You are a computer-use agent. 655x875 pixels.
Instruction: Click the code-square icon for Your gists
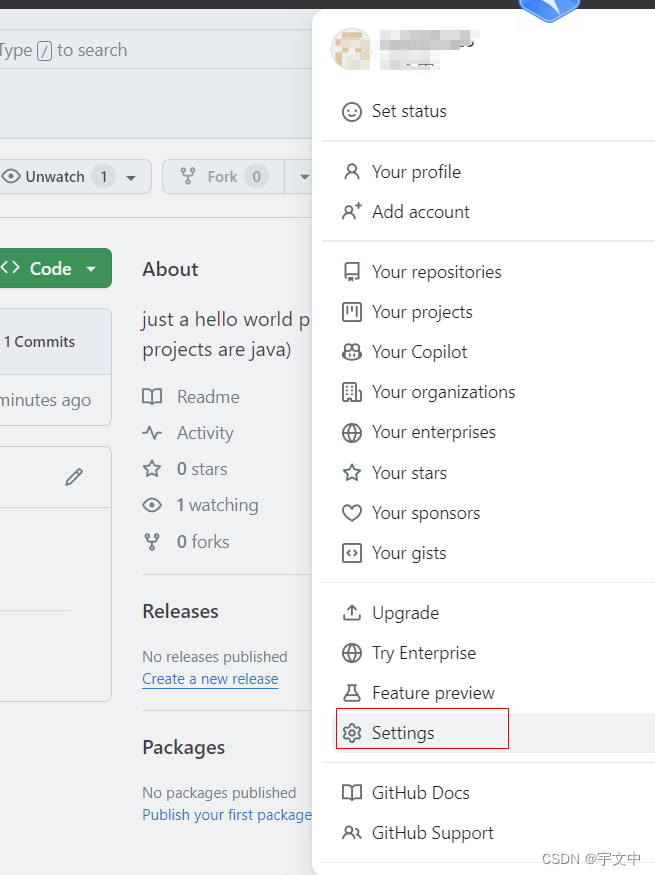[x=351, y=553]
